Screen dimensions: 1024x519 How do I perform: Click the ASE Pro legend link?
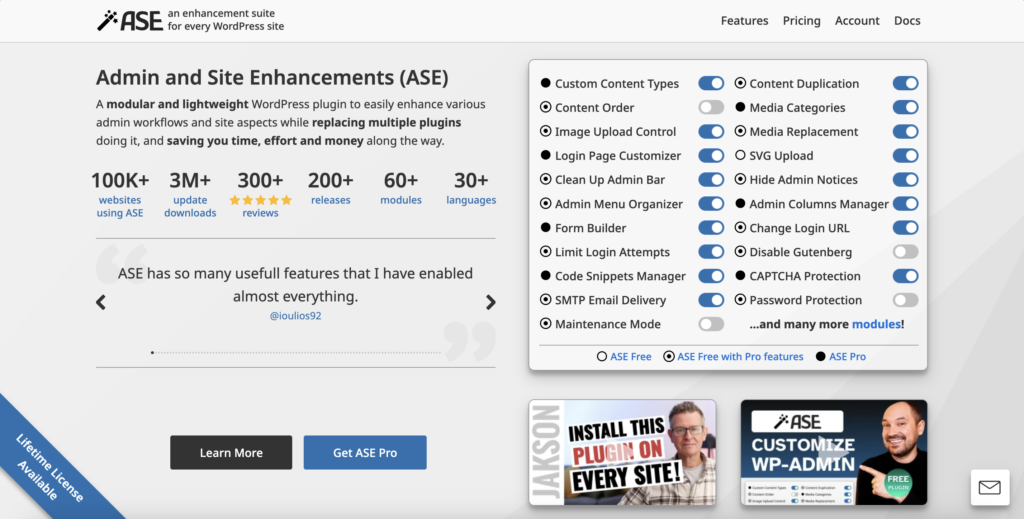coord(848,356)
